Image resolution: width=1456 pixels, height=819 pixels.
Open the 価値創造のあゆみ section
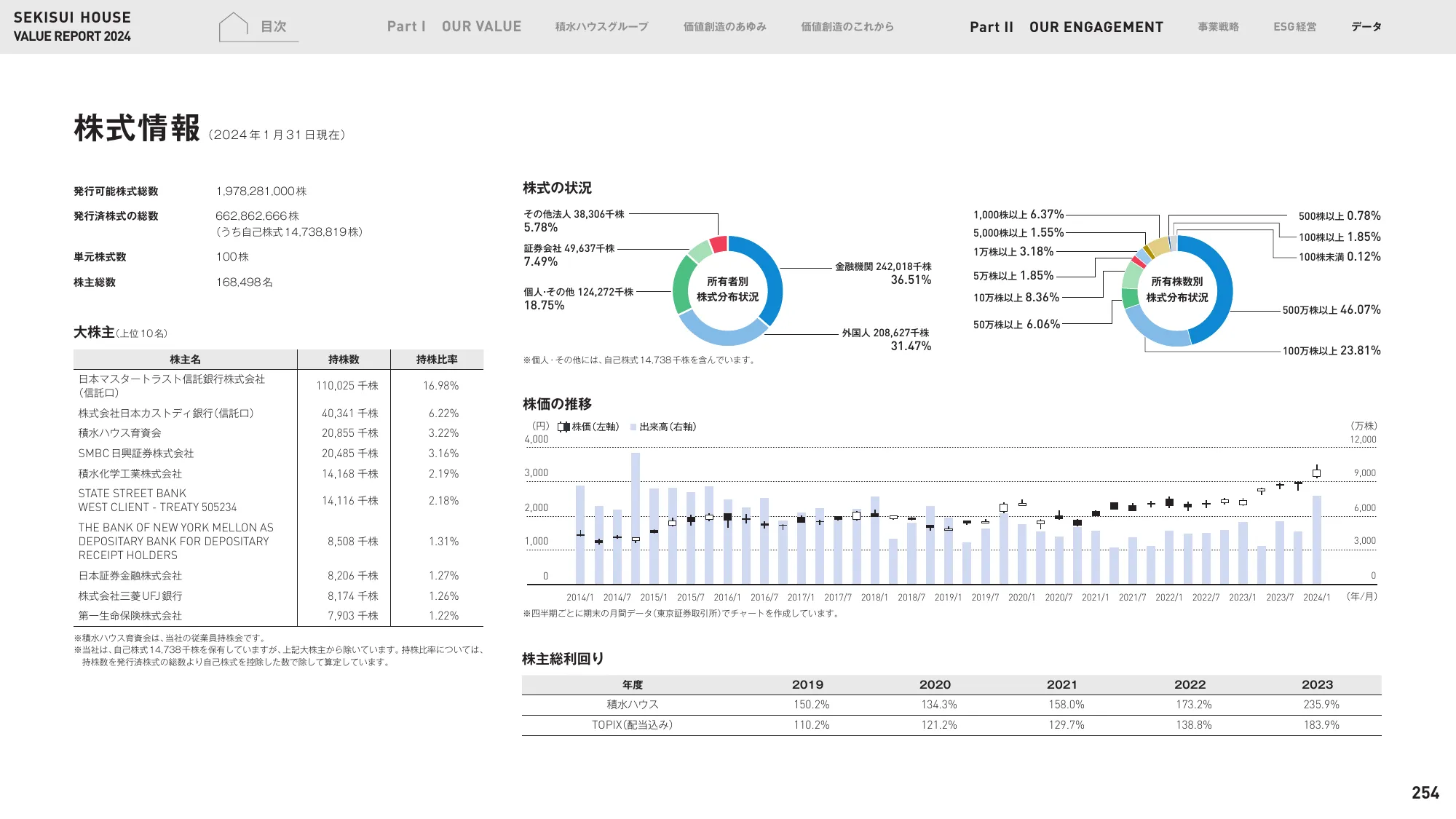(x=725, y=27)
